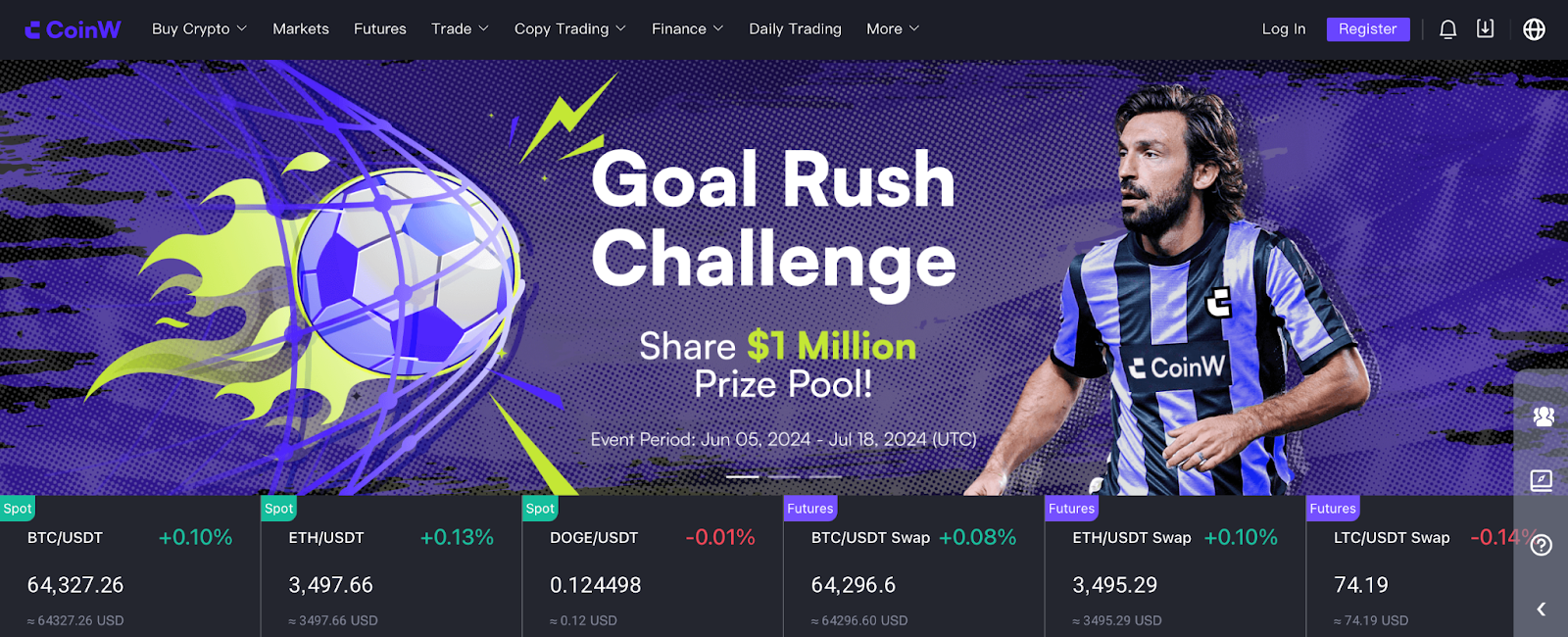The height and width of the screenshot is (637, 1568).
Task: Open the help question mark icon
Action: click(x=1542, y=545)
